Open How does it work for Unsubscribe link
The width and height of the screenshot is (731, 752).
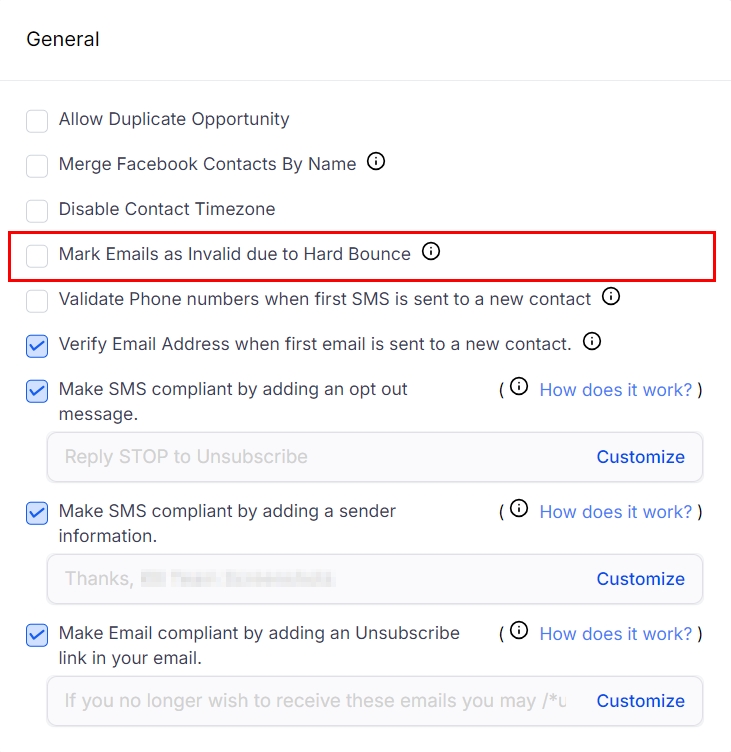point(615,634)
